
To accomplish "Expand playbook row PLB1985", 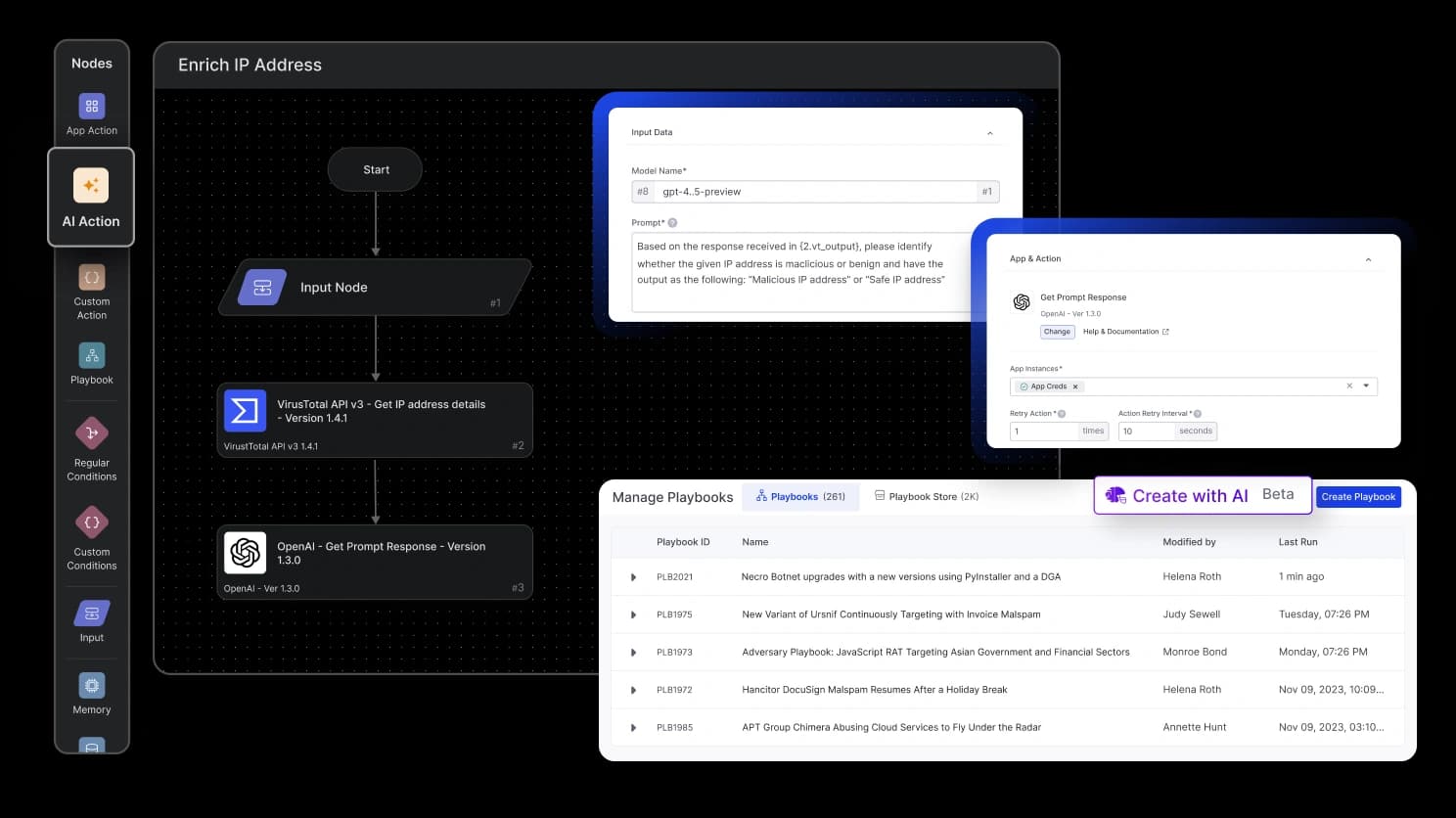I will point(633,728).
